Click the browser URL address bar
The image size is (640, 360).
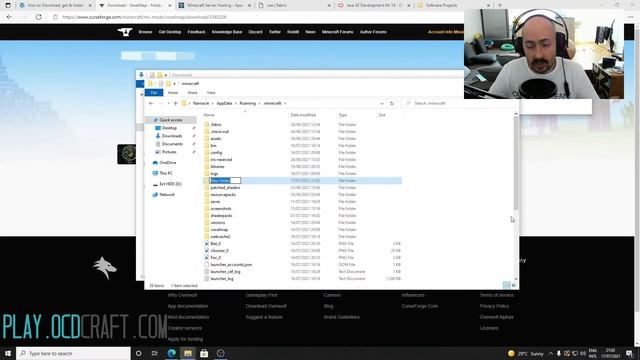tap(261, 17)
